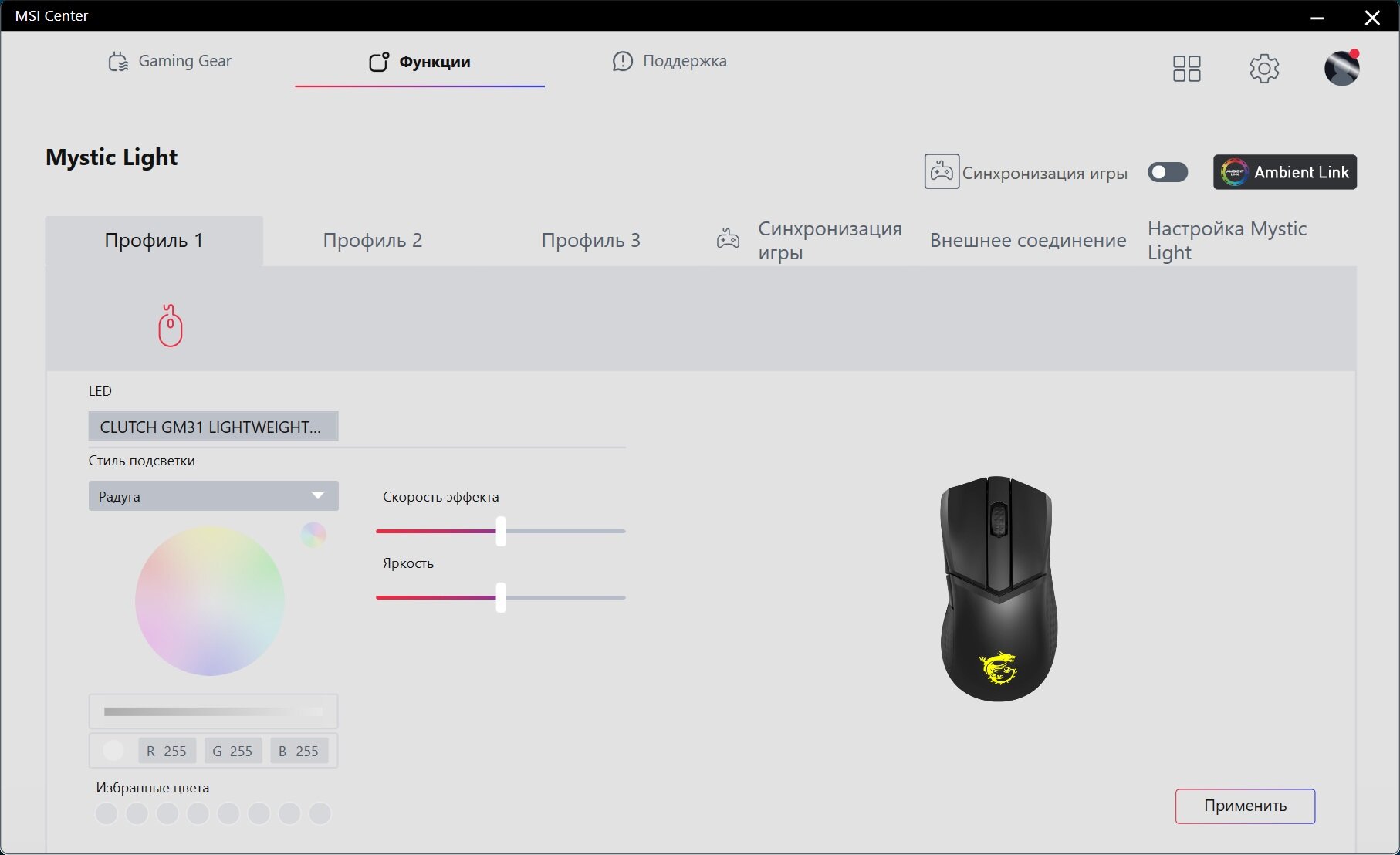The width and height of the screenshot is (1400, 855).
Task: Click the G 255 value field
Action: pos(233,751)
